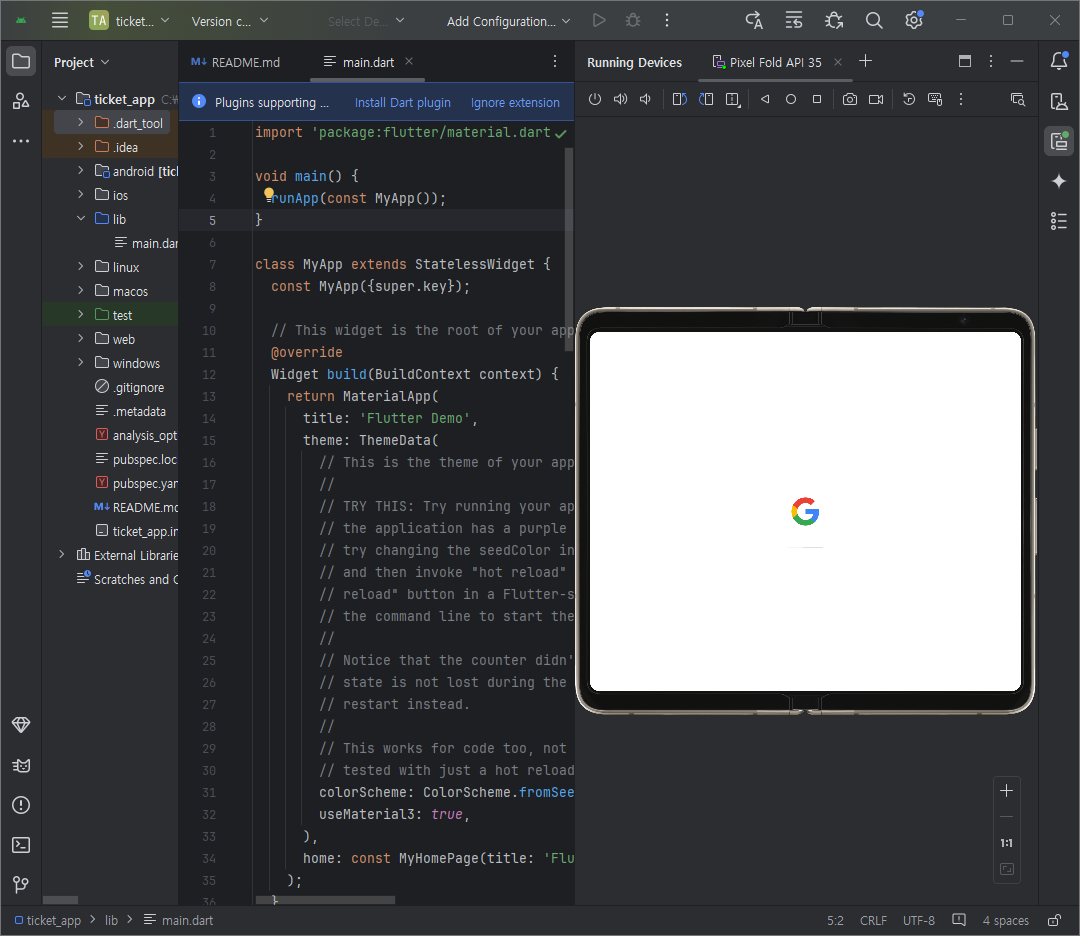Open Gemini sparkle assistant
Image resolution: width=1080 pixels, height=936 pixels.
coord(1059,181)
